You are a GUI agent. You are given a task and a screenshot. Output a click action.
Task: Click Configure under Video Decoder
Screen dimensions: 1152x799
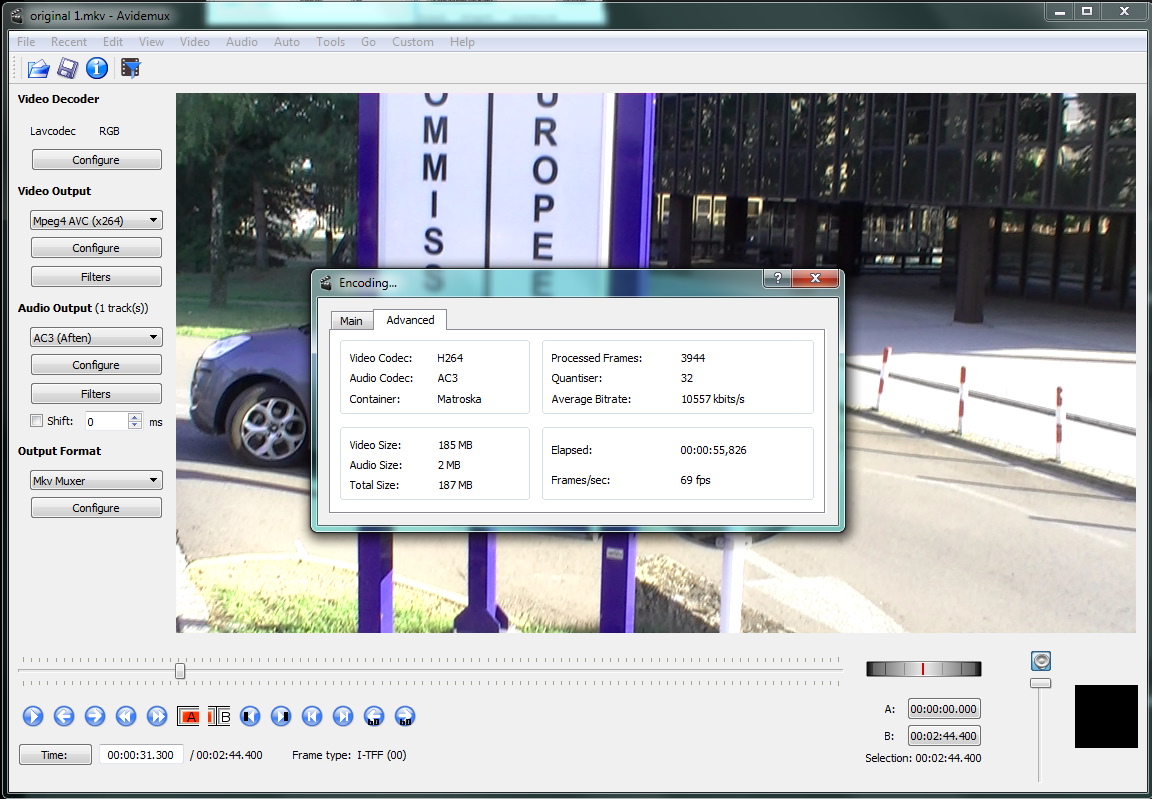click(96, 160)
